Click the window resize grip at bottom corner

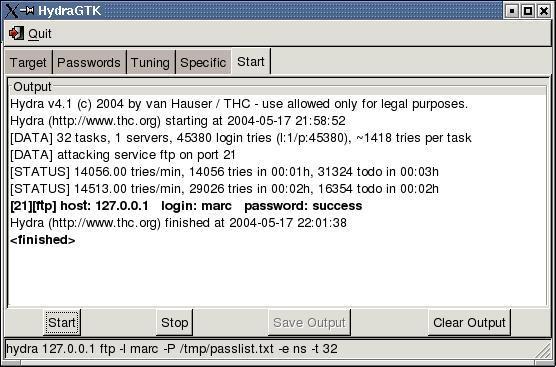click(x=543, y=350)
